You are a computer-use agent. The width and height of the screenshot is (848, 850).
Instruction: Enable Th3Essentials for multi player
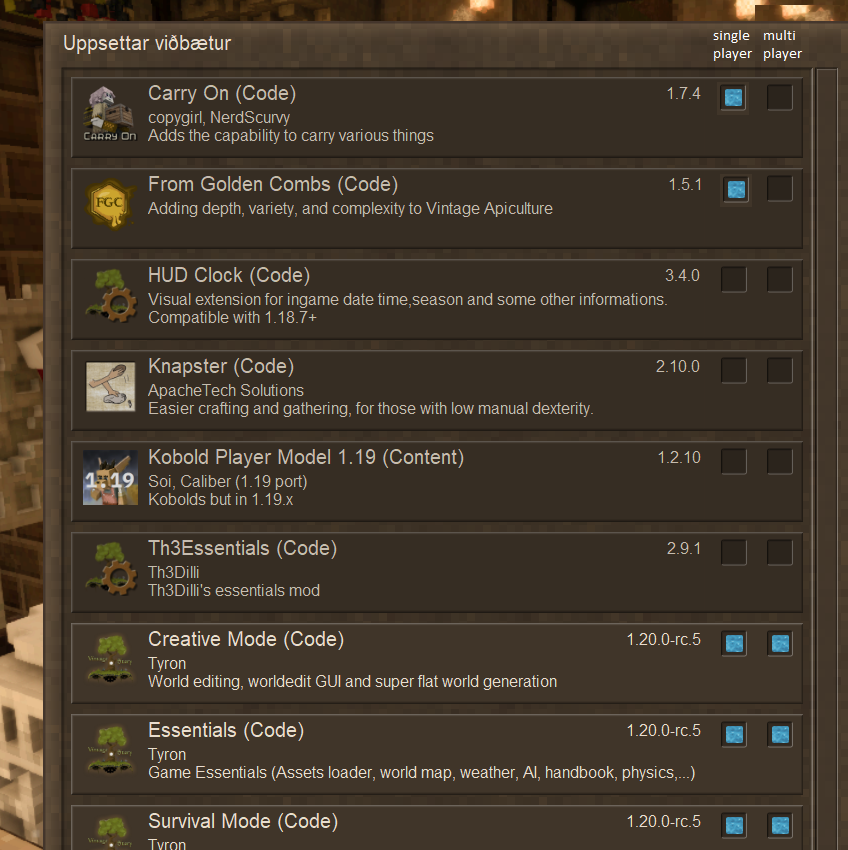[780, 553]
